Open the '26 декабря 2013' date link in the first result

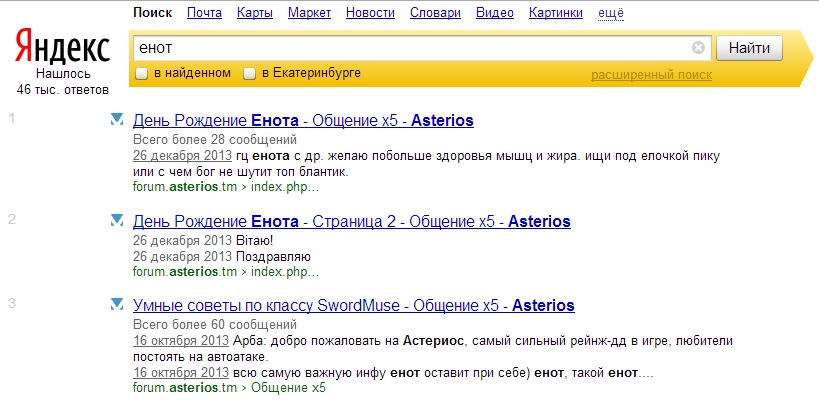click(182, 156)
